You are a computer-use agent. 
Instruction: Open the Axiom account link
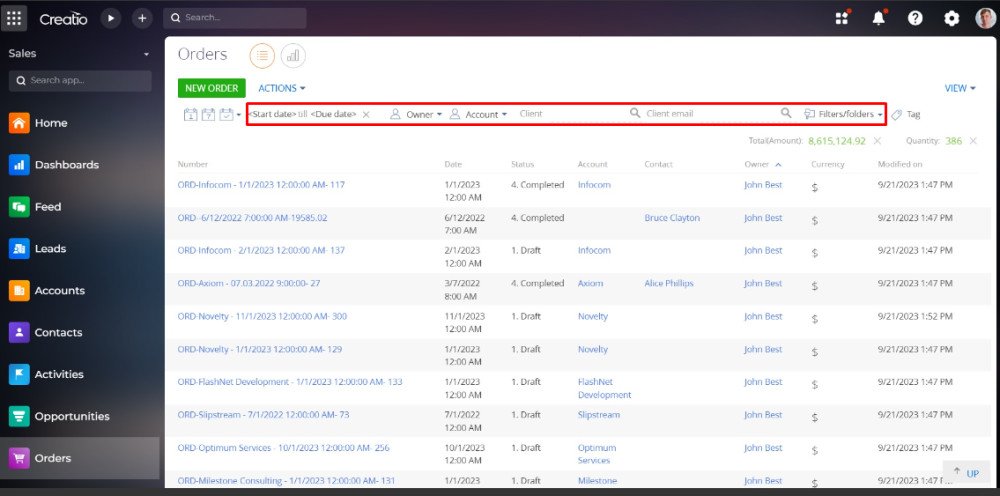591,284
